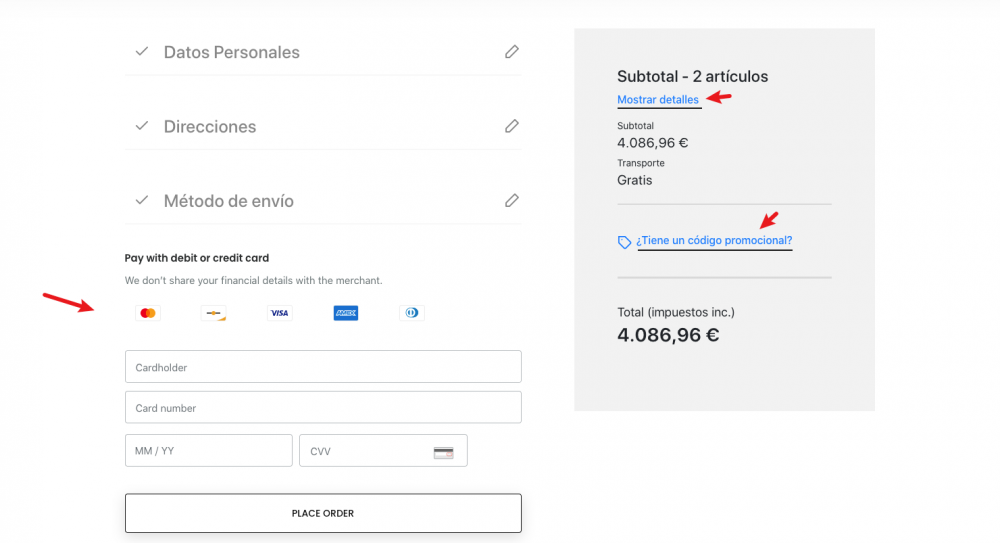Expand Mostrar detalles in order summary
This screenshot has width=1000, height=543.
pyautogui.click(x=658, y=100)
